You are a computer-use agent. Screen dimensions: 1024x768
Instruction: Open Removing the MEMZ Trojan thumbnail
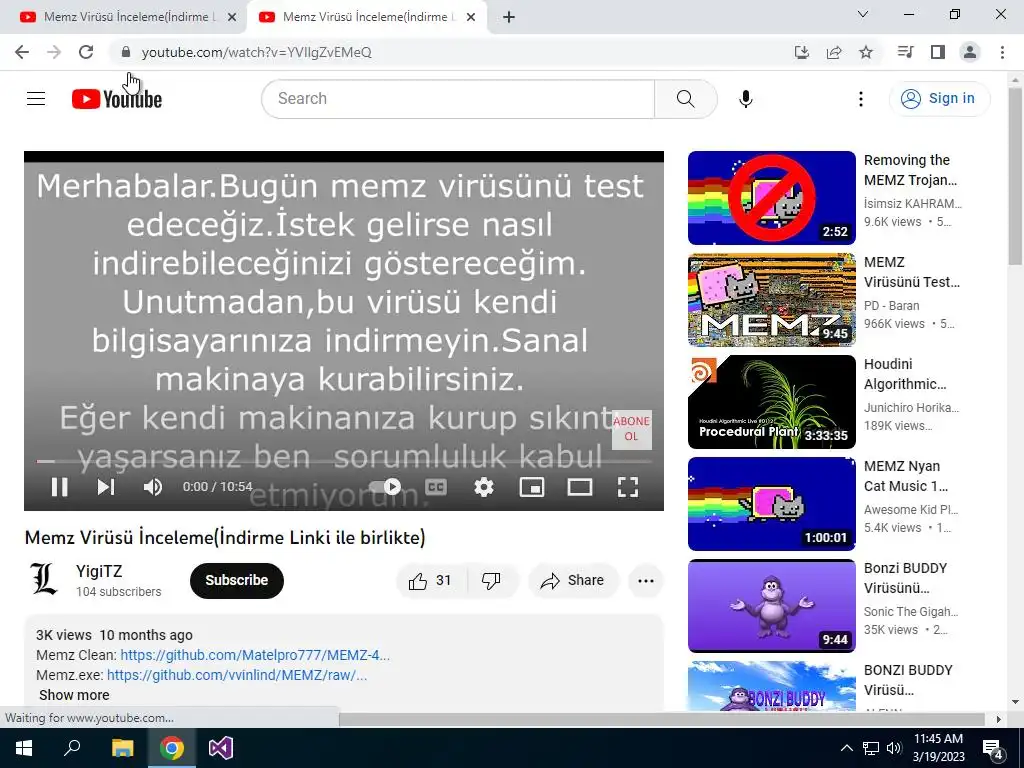tap(771, 198)
